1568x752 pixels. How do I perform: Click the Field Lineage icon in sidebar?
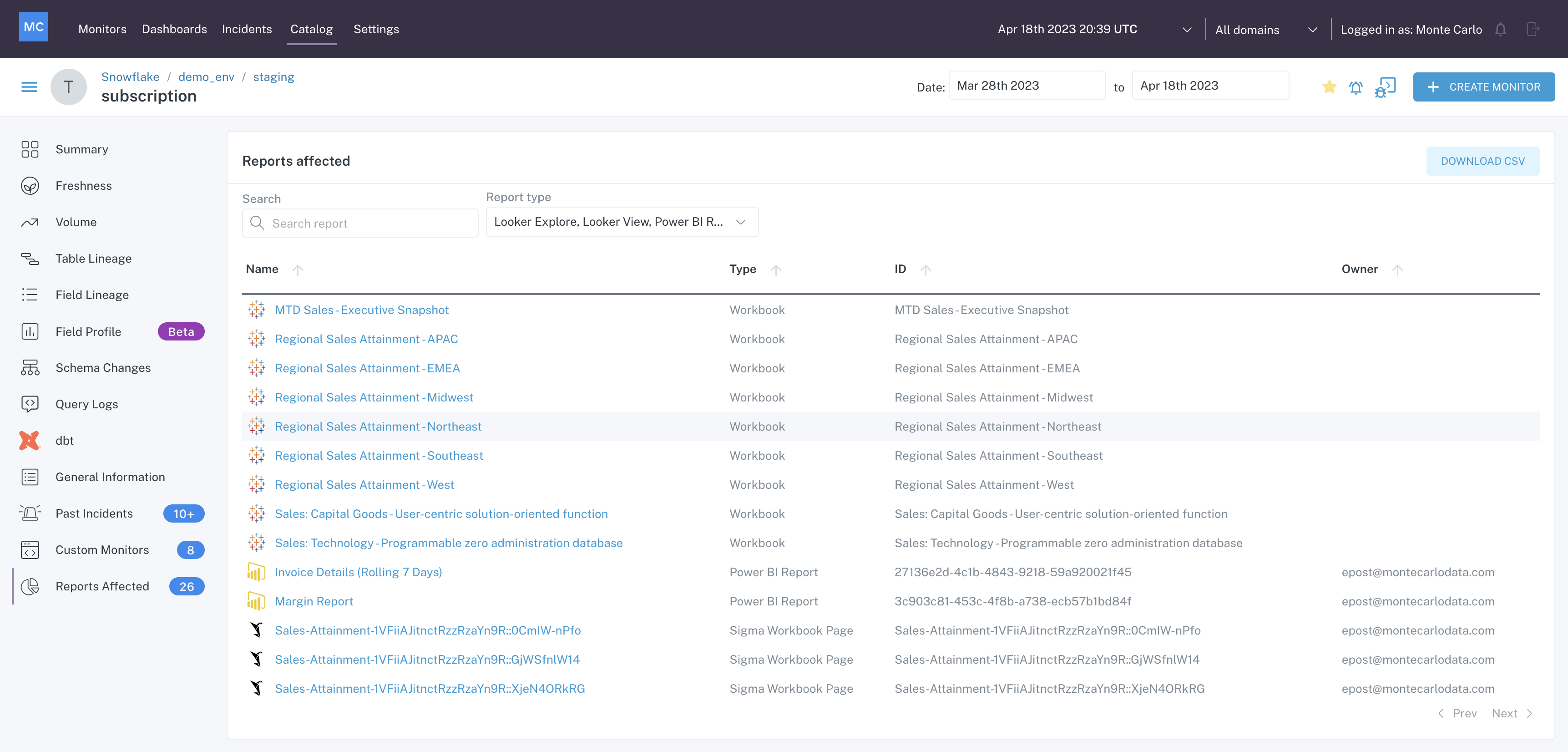pyautogui.click(x=30, y=294)
